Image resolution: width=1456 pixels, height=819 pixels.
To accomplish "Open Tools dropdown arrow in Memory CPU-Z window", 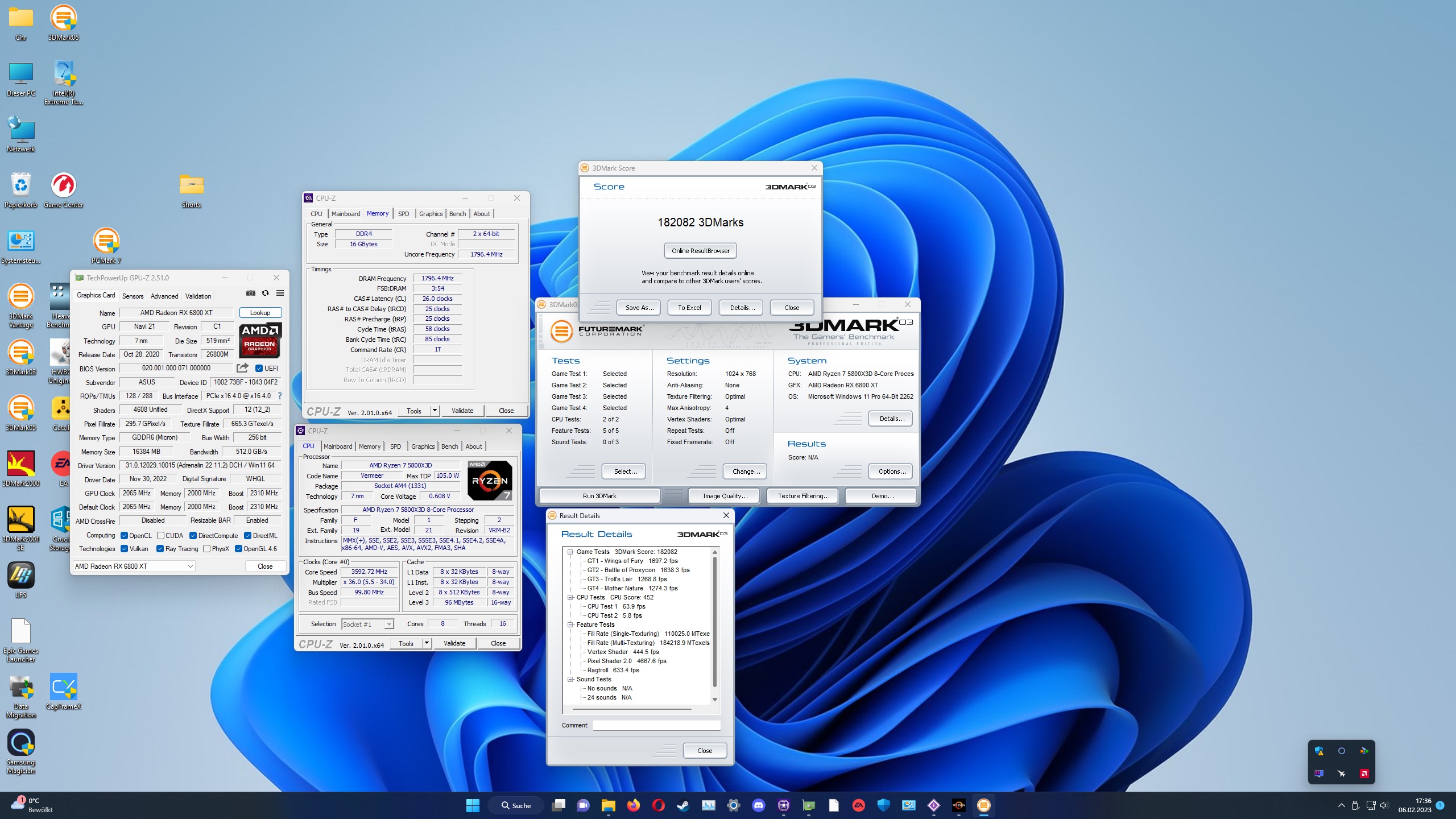I will (435, 410).
